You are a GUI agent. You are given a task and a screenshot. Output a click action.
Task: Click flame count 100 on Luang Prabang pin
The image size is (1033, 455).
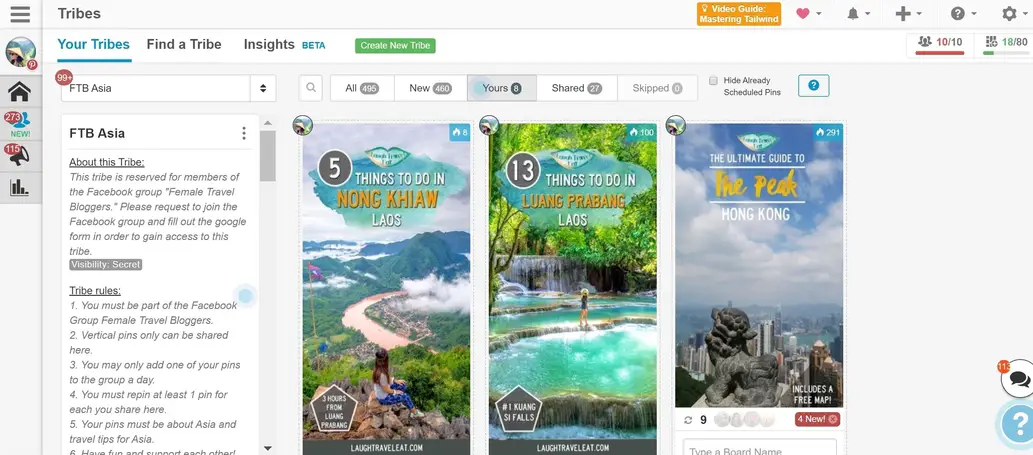point(642,132)
